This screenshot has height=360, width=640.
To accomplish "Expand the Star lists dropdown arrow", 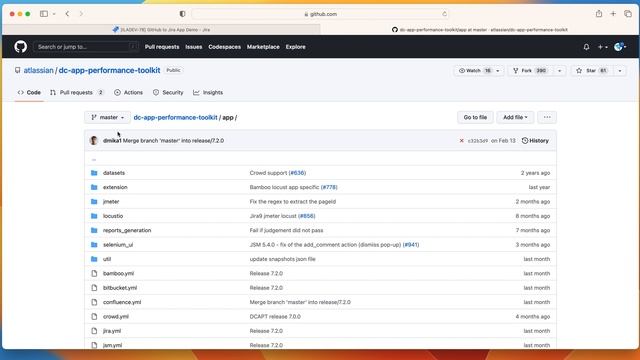I will tap(620, 71).
